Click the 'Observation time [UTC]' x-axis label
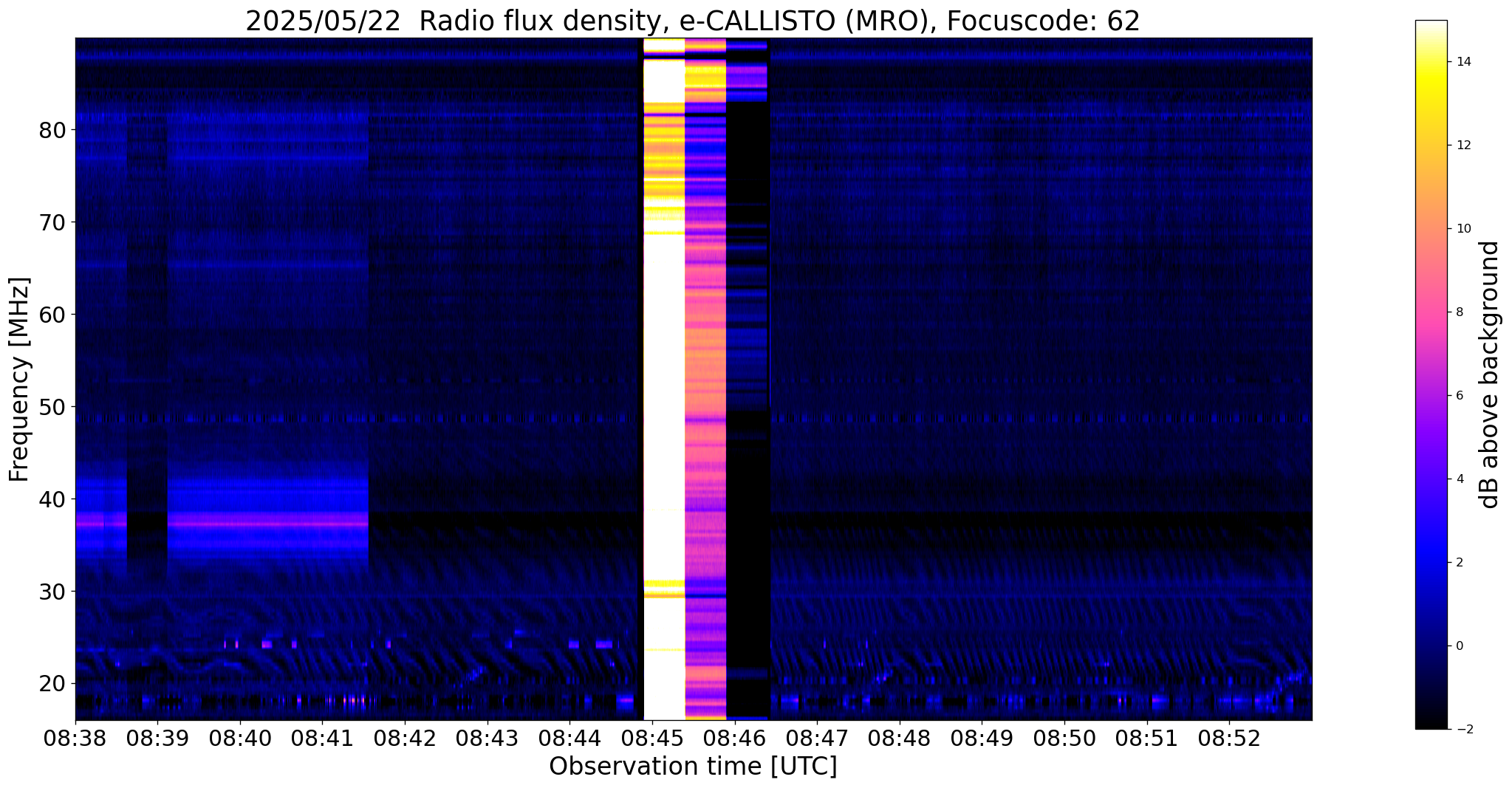 coord(693,767)
